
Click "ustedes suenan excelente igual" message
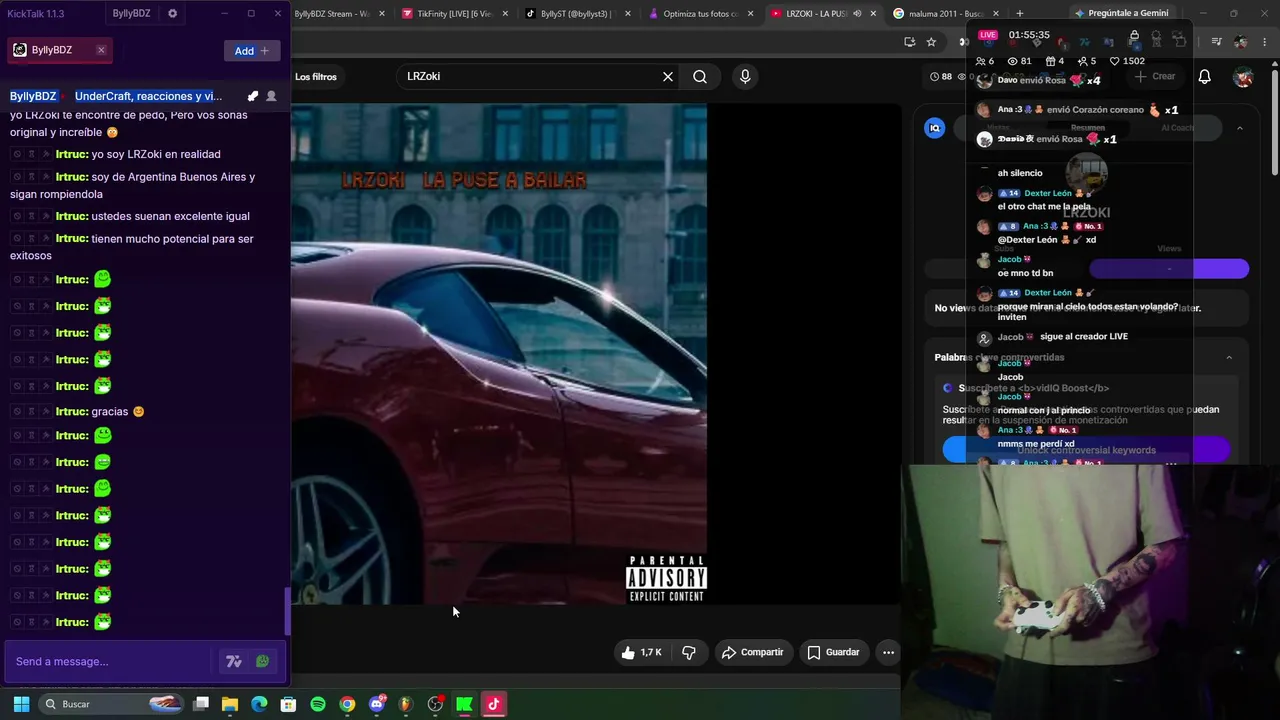point(171,216)
